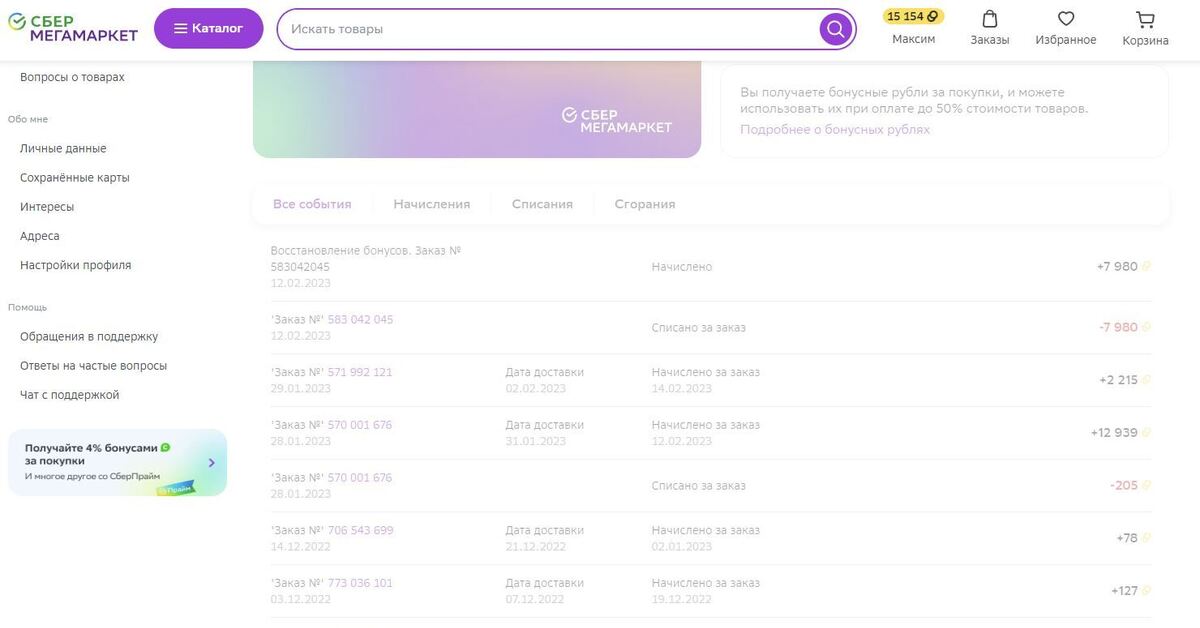Click accrual date 19.12.2022
The height and width of the screenshot is (628, 1200).
coord(682,600)
